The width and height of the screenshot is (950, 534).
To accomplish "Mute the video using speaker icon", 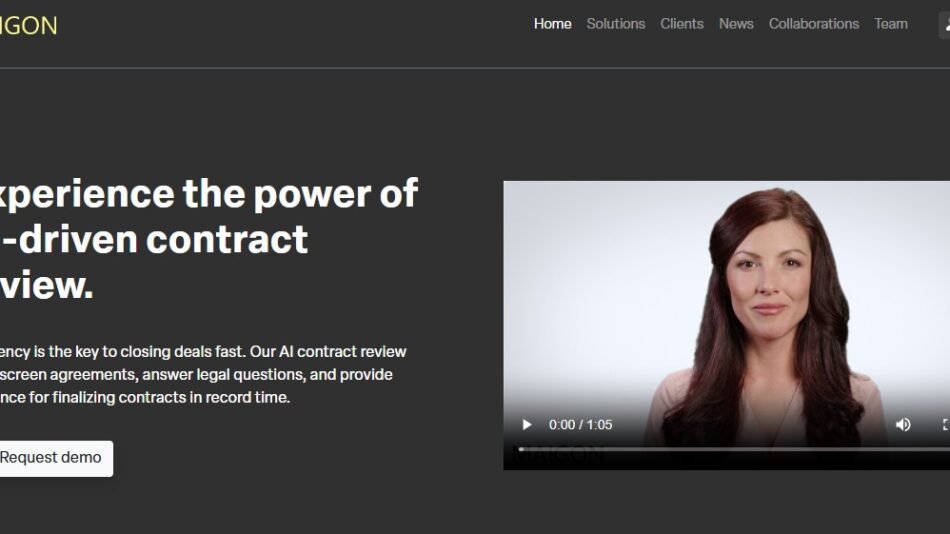I will click(x=903, y=425).
